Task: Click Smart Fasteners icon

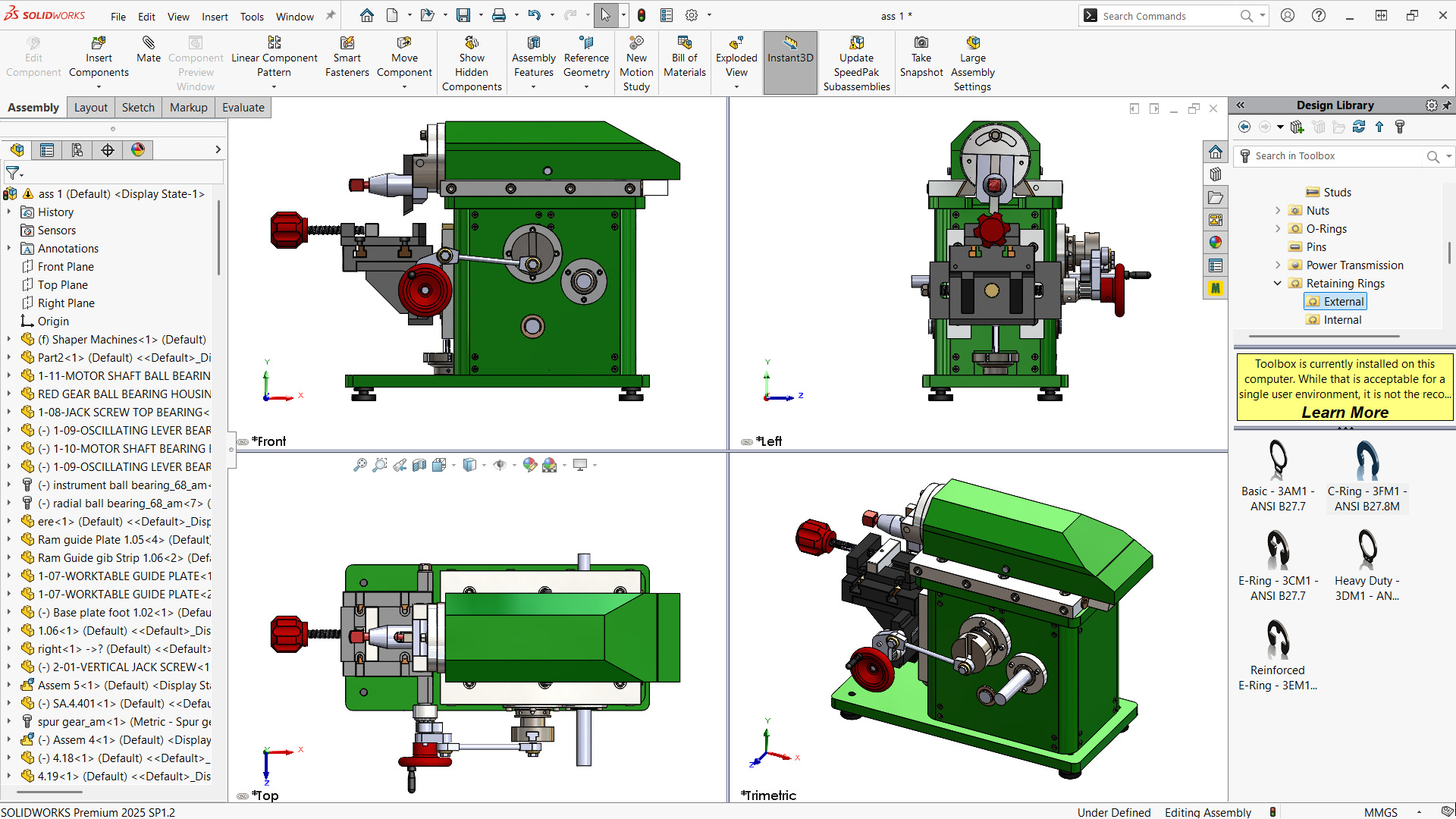Action: (x=347, y=58)
